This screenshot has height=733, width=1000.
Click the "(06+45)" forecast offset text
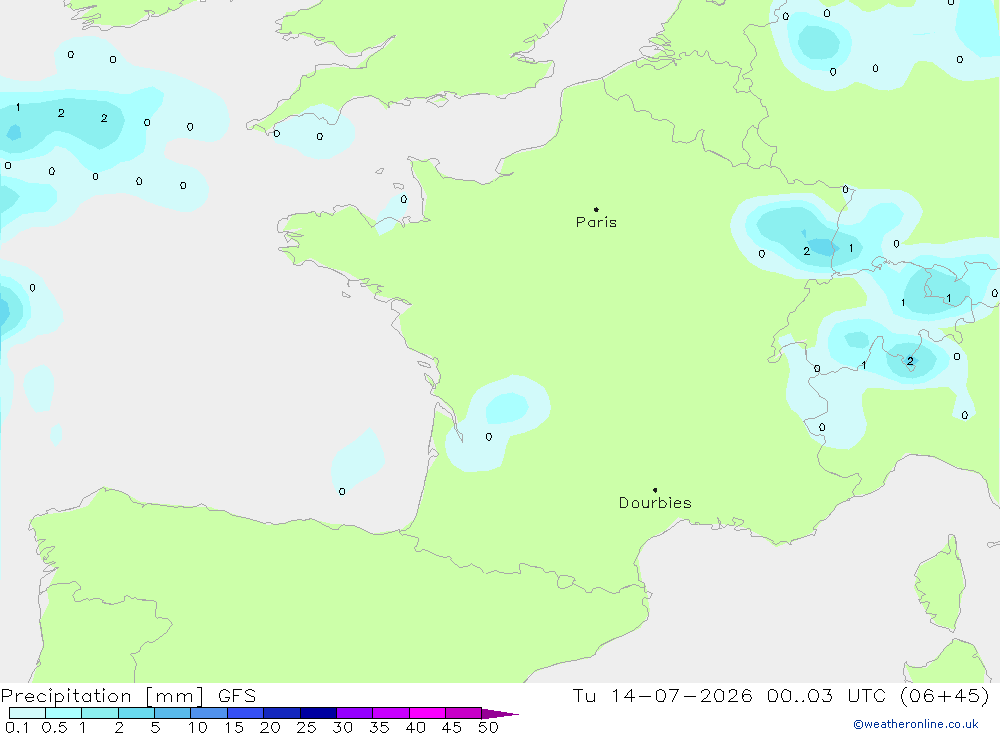tap(945, 696)
